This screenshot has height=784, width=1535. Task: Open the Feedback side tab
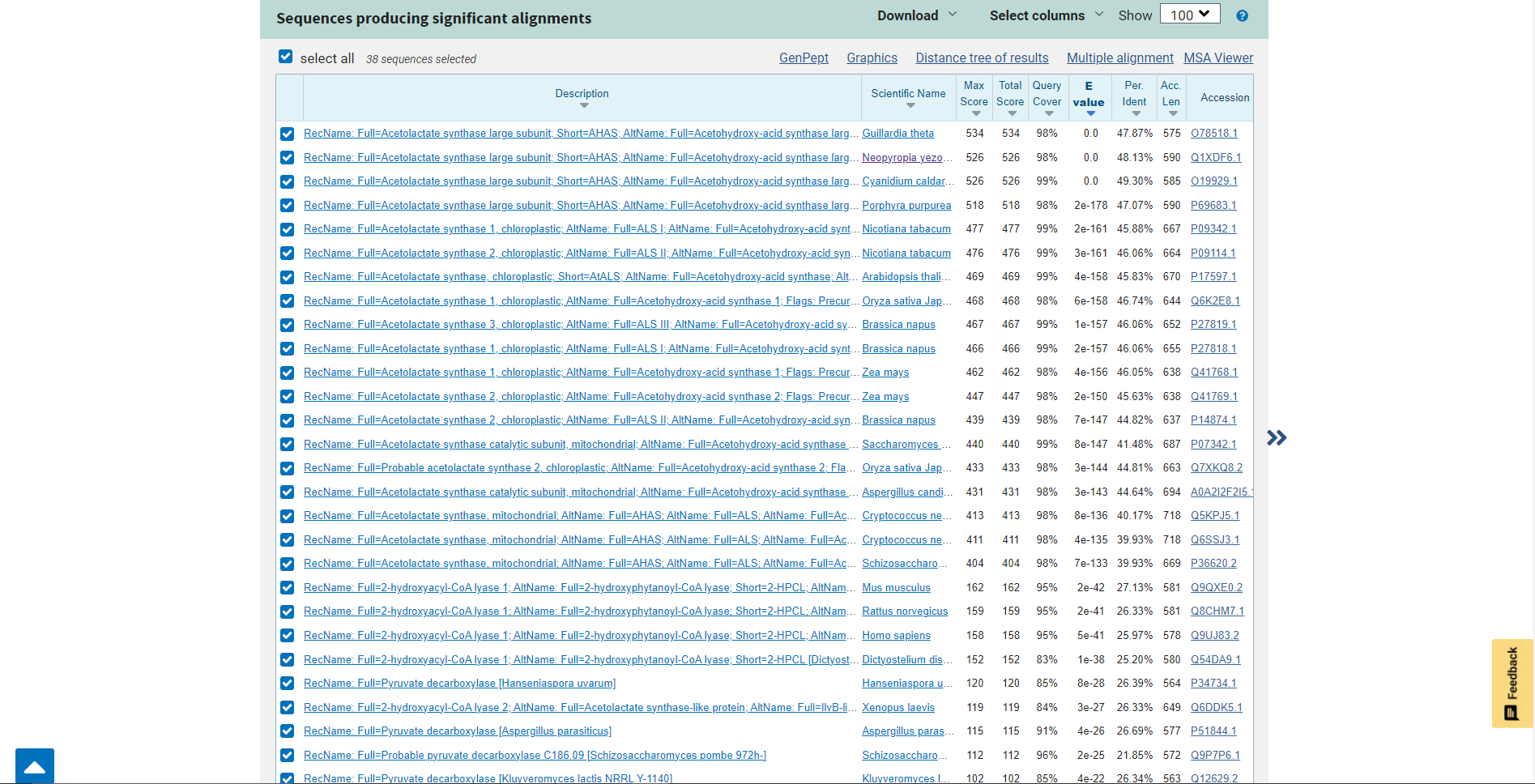tap(1512, 683)
